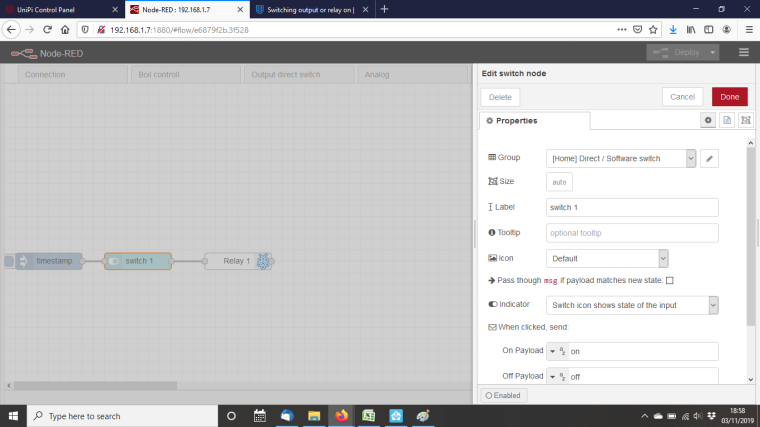Click the Done button
760x427 pixels.
pos(729,97)
